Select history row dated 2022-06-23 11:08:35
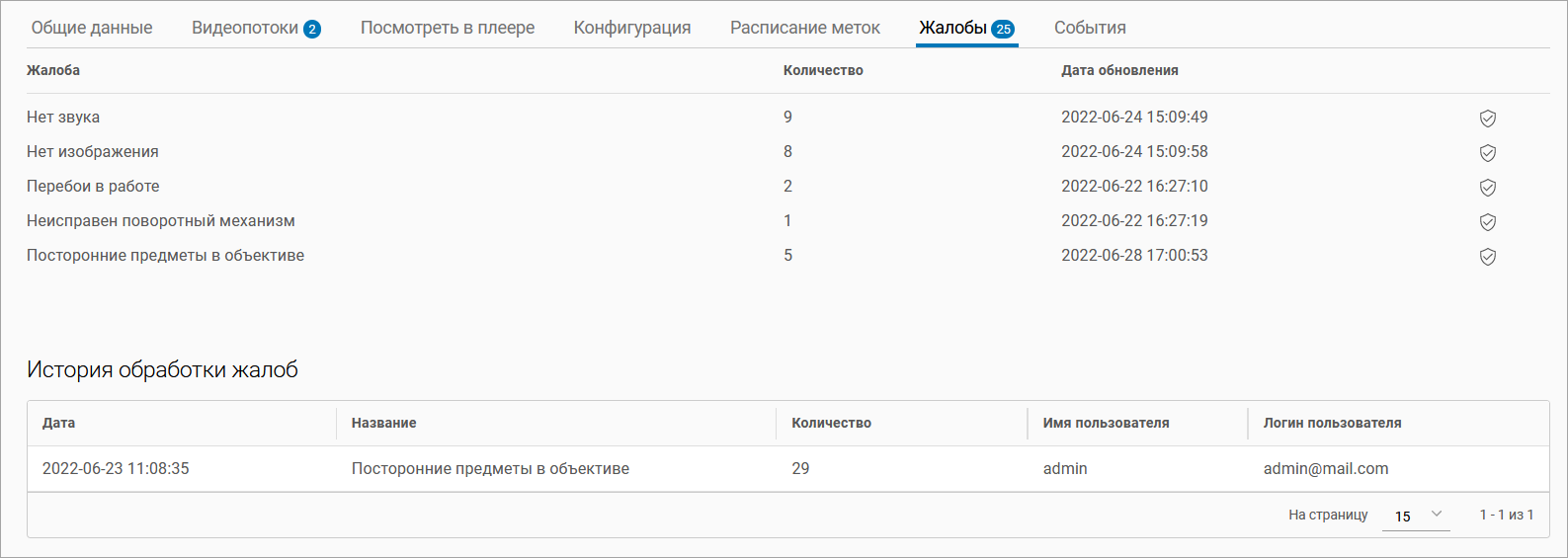This screenshot has height=558, width=1568. point(787,469)
